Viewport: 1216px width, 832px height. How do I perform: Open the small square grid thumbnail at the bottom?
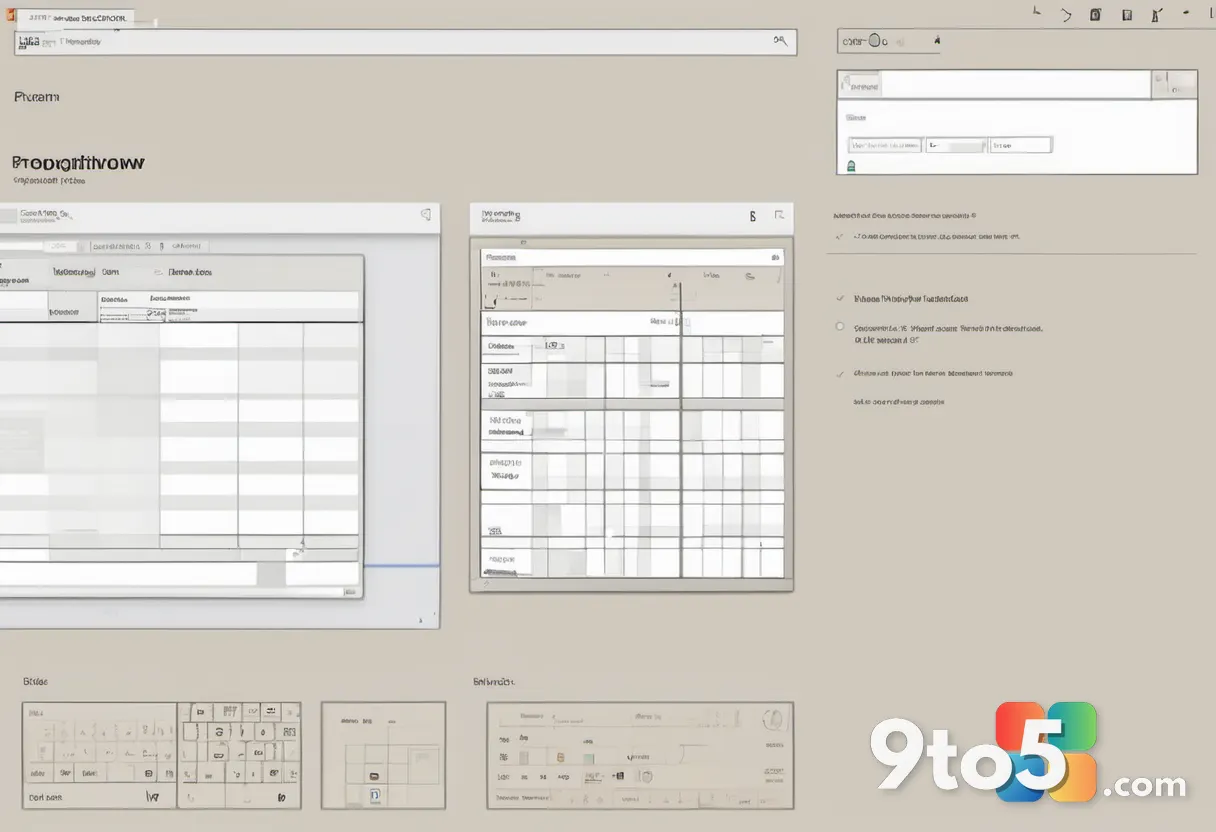(383, 755)
